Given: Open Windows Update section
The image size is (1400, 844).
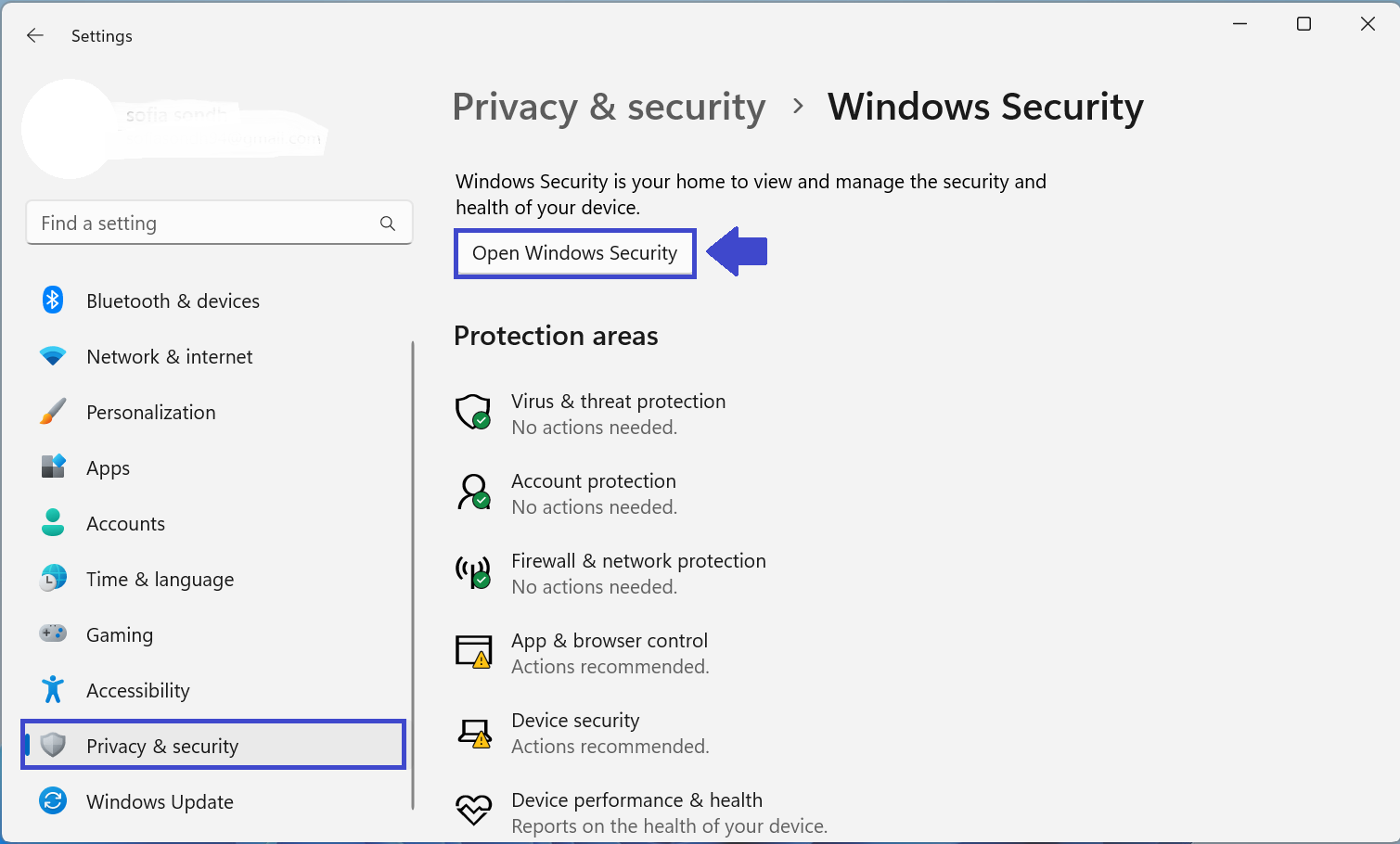Looking at the screenshot, I should [160, 802].
